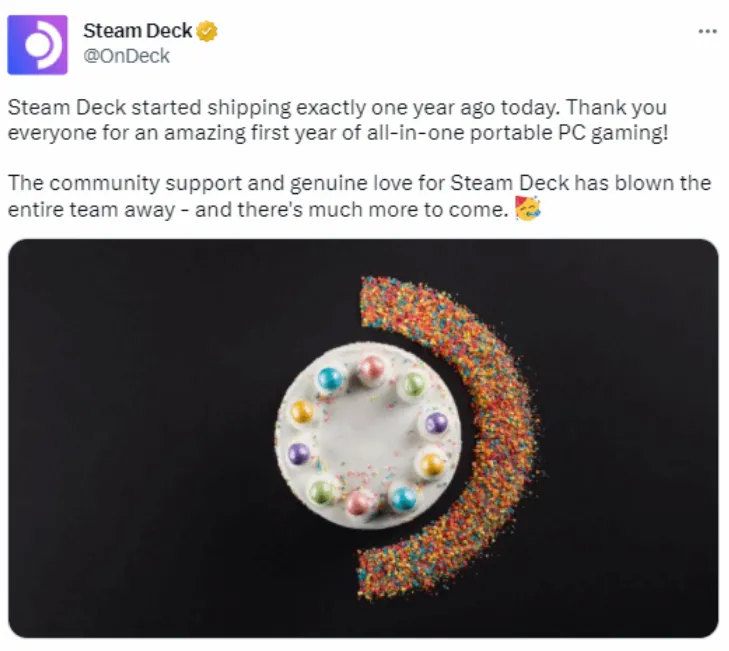729x651 pixels.
Task: Click the party face emoji
Action: pyautogui.click(x=527, y=208)
